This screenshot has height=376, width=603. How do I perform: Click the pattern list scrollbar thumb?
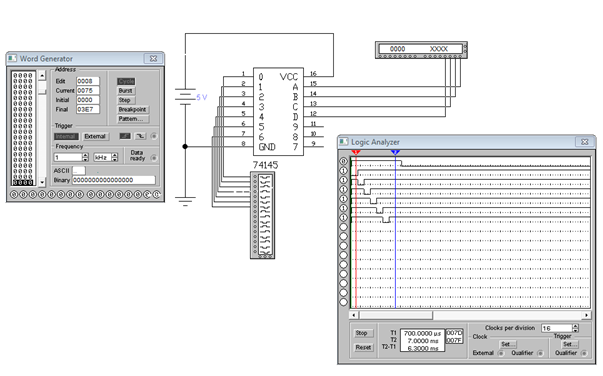pos(42,92)
